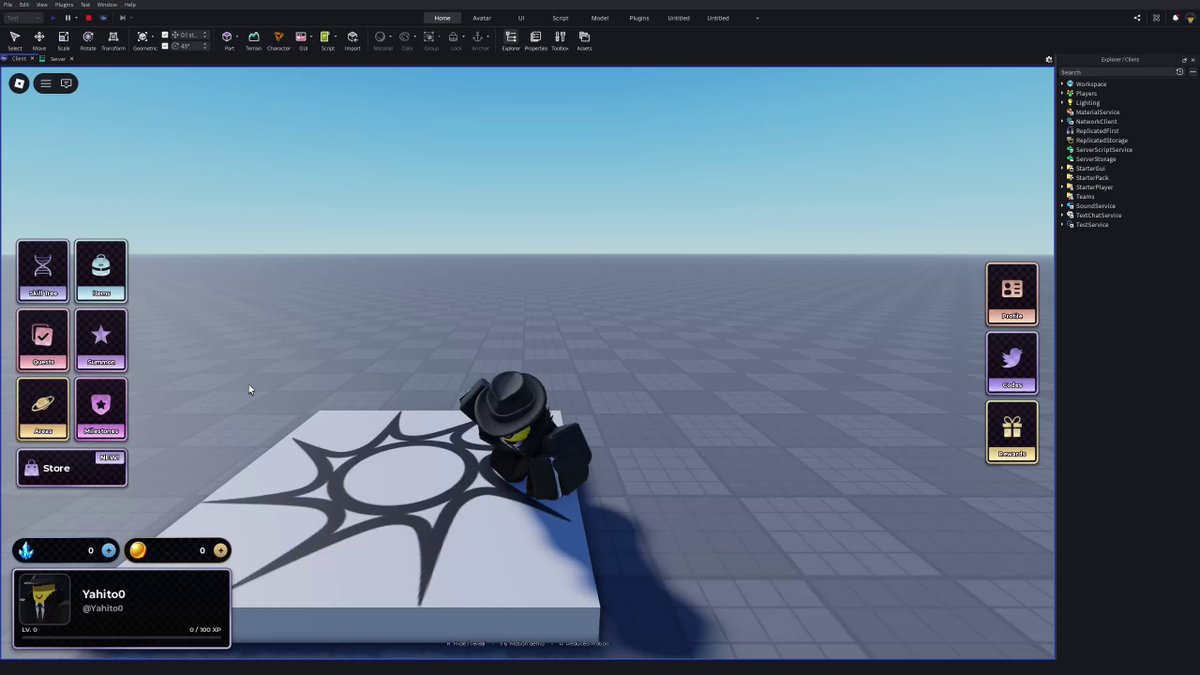This screenshot has height=675, width=1200.
Task: Stop the playtest with red stop button
Action: tap(88, 18)
